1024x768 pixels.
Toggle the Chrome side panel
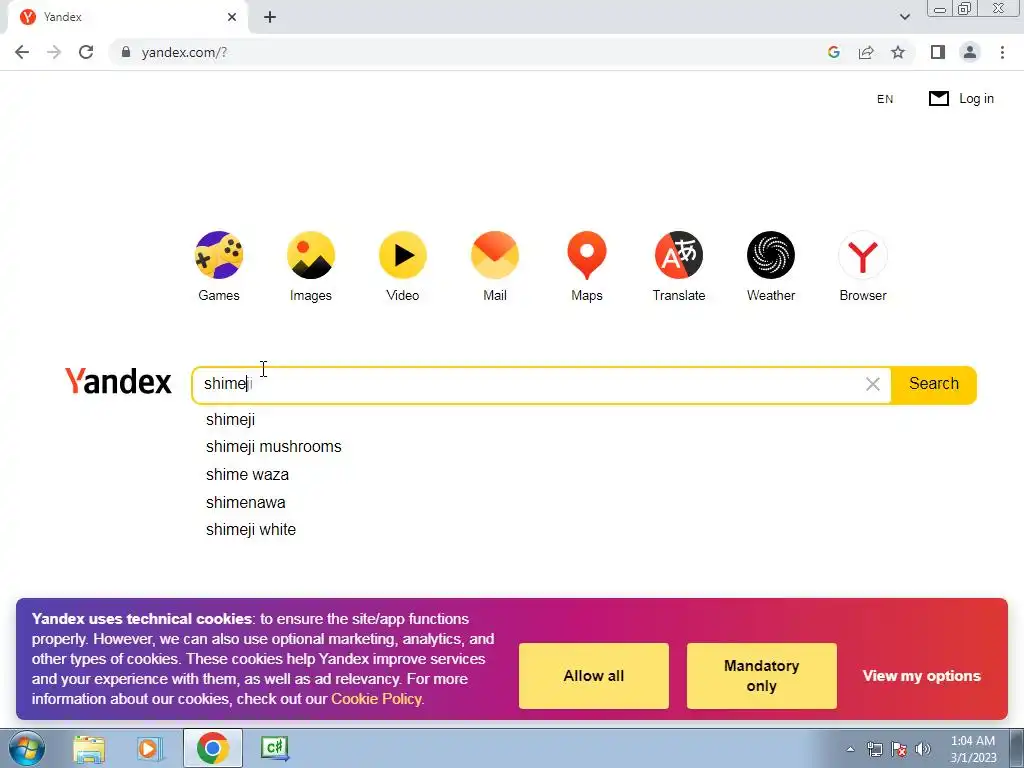click(938, 52)
